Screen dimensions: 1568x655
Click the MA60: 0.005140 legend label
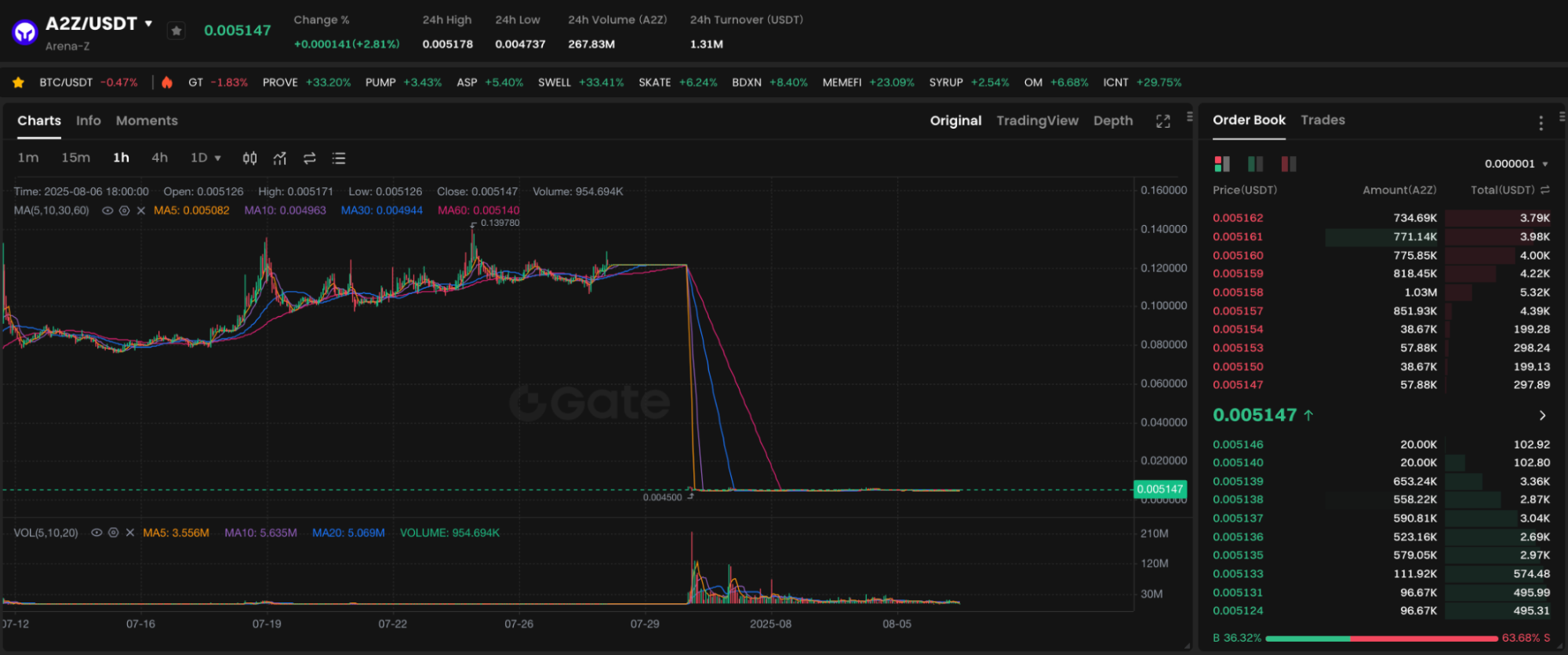tap(478, 211)
